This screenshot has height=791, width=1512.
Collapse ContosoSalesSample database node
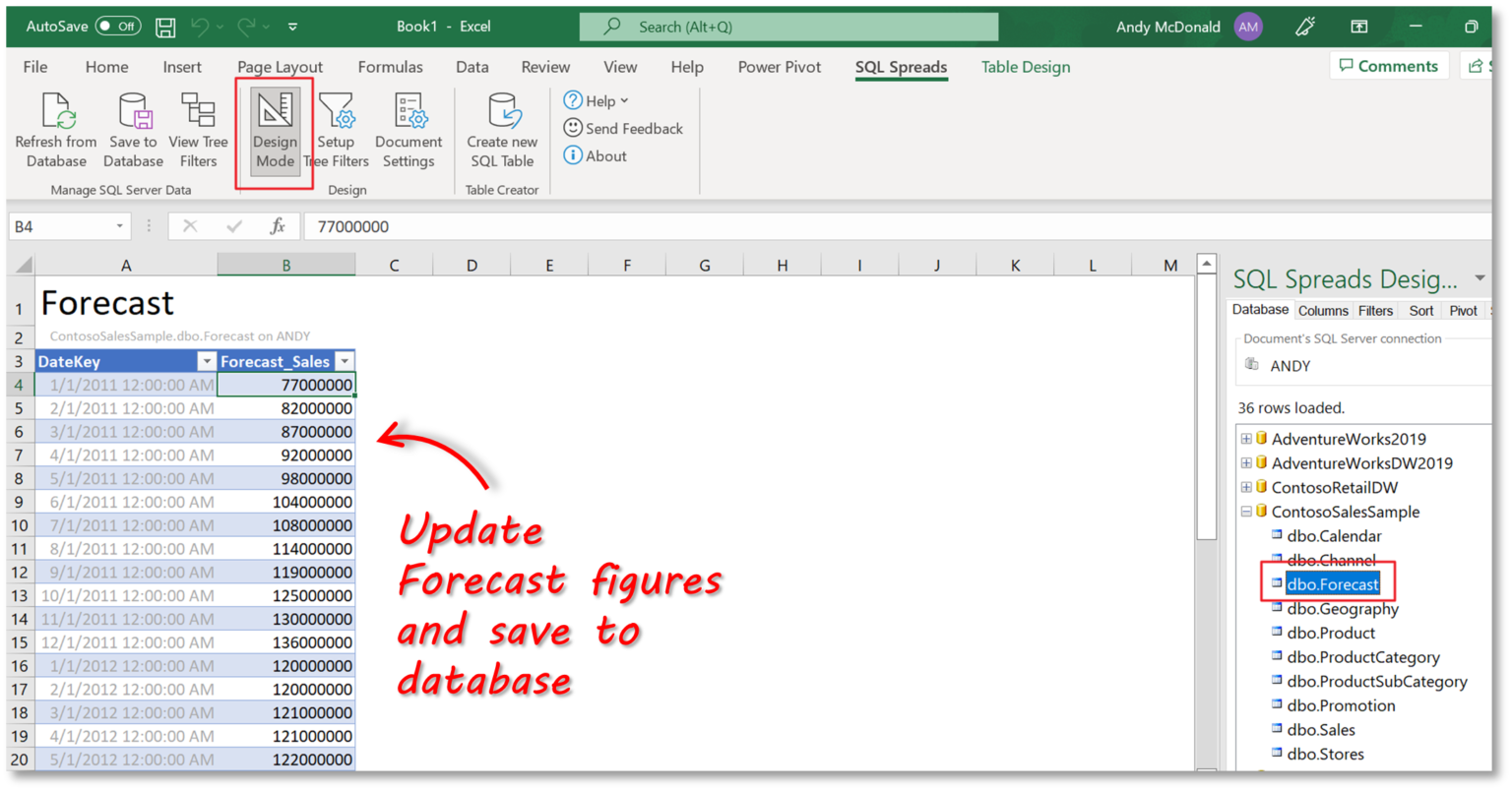pos(1246,512)
